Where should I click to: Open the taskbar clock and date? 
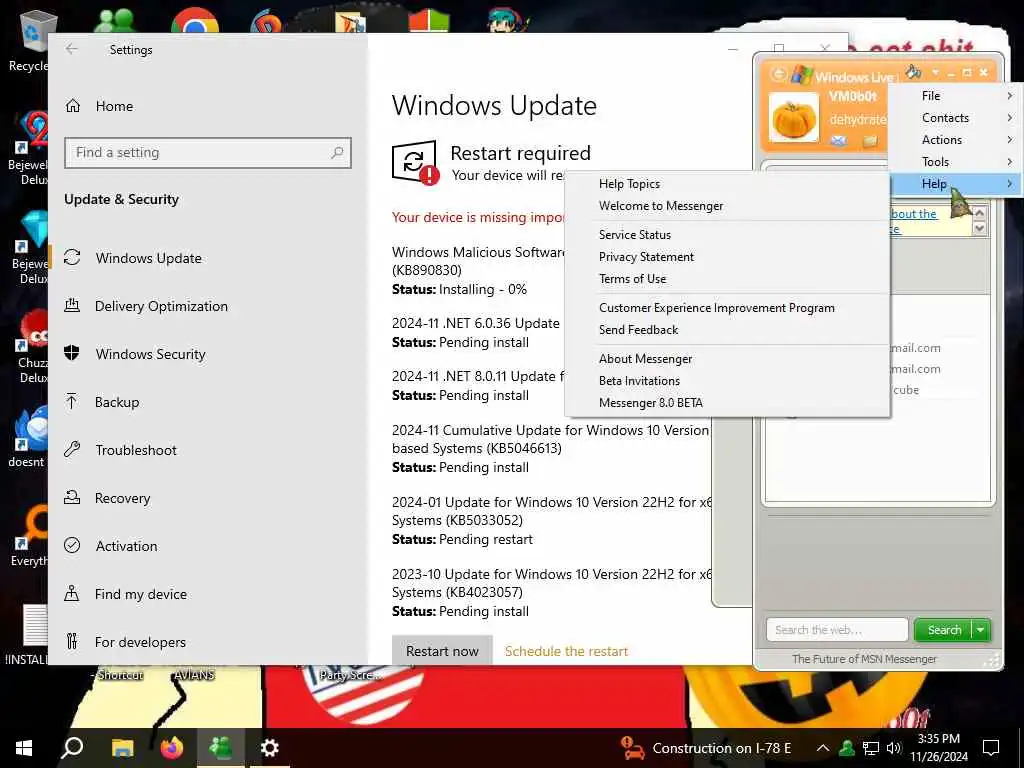[x=938, y=748]
